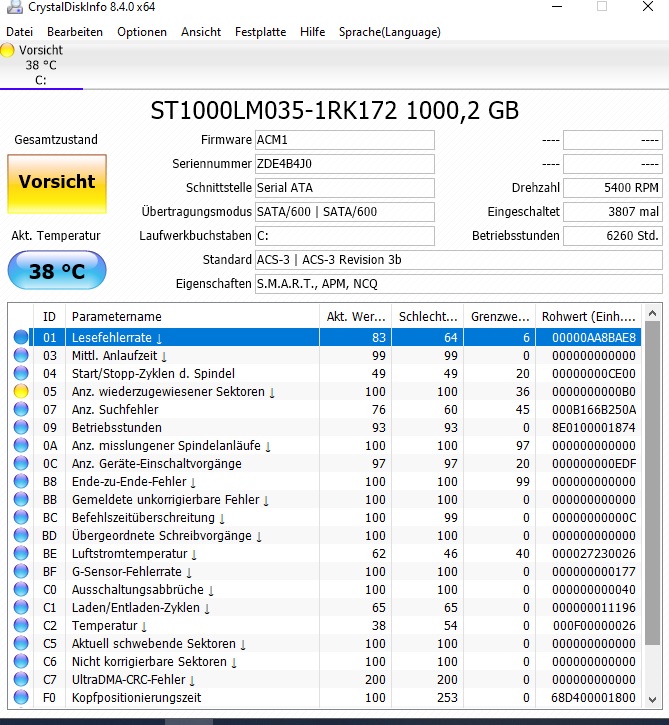Screen dimensions: 669x725
Task: Click raw value 000000011196 of Laden/Entladen-Zyklen
Action: [594, 608]
